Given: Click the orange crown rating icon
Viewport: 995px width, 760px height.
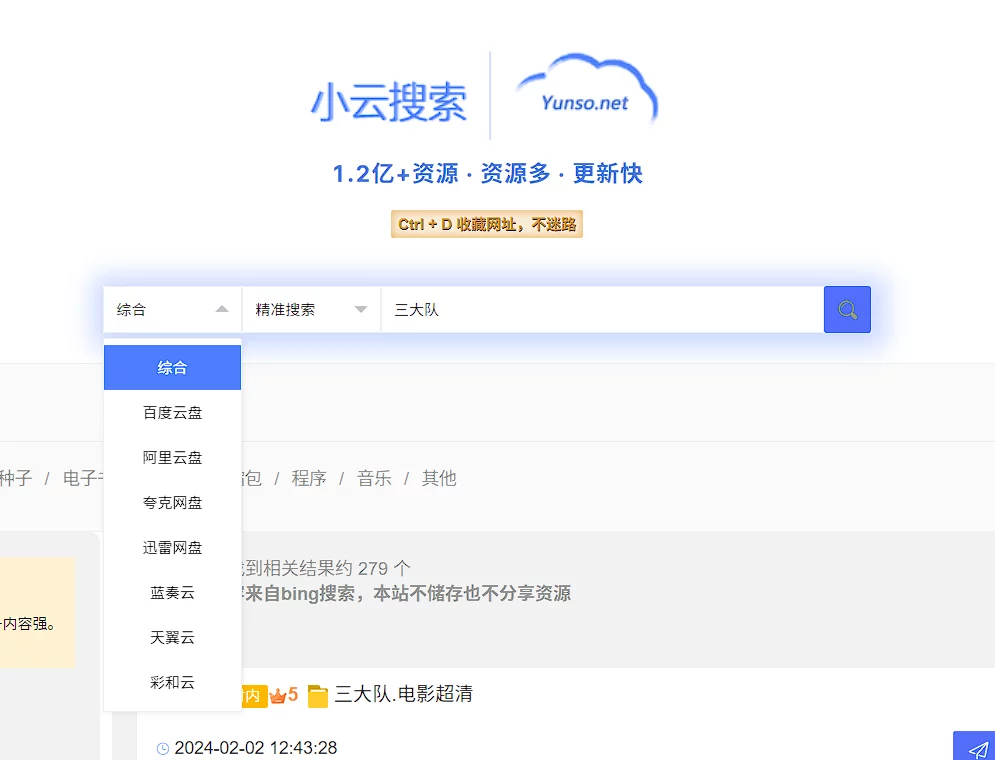Looking at the screenshot, I should (278, 694).
